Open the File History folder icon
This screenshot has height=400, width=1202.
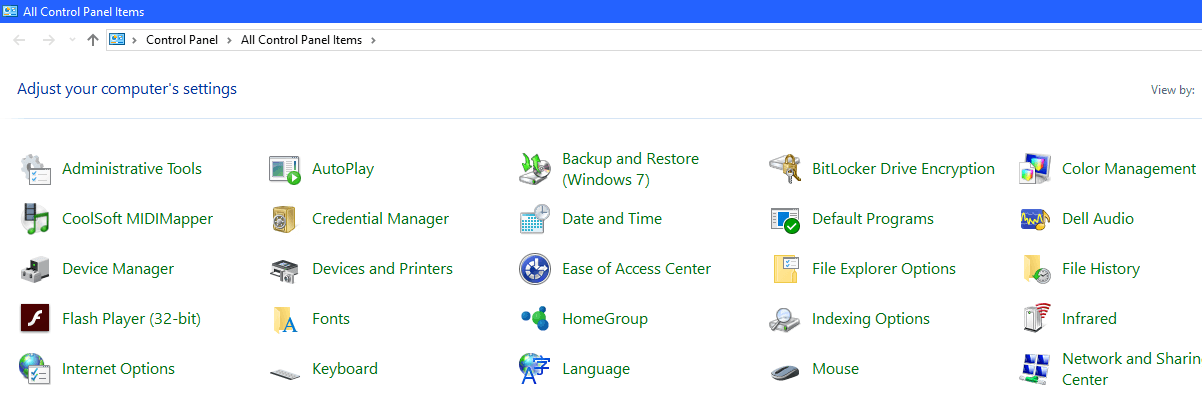click(x=1035, y=269)
